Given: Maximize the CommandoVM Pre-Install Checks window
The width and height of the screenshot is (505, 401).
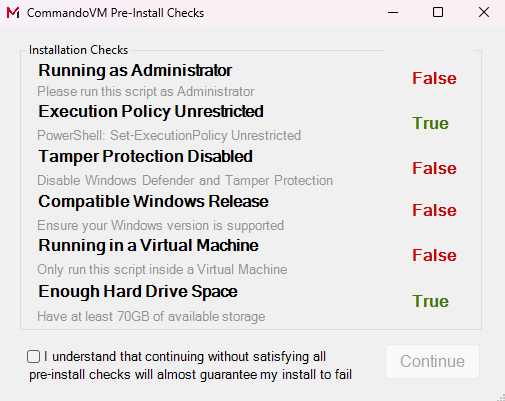Looking at the screenshot, I should 438,12.
